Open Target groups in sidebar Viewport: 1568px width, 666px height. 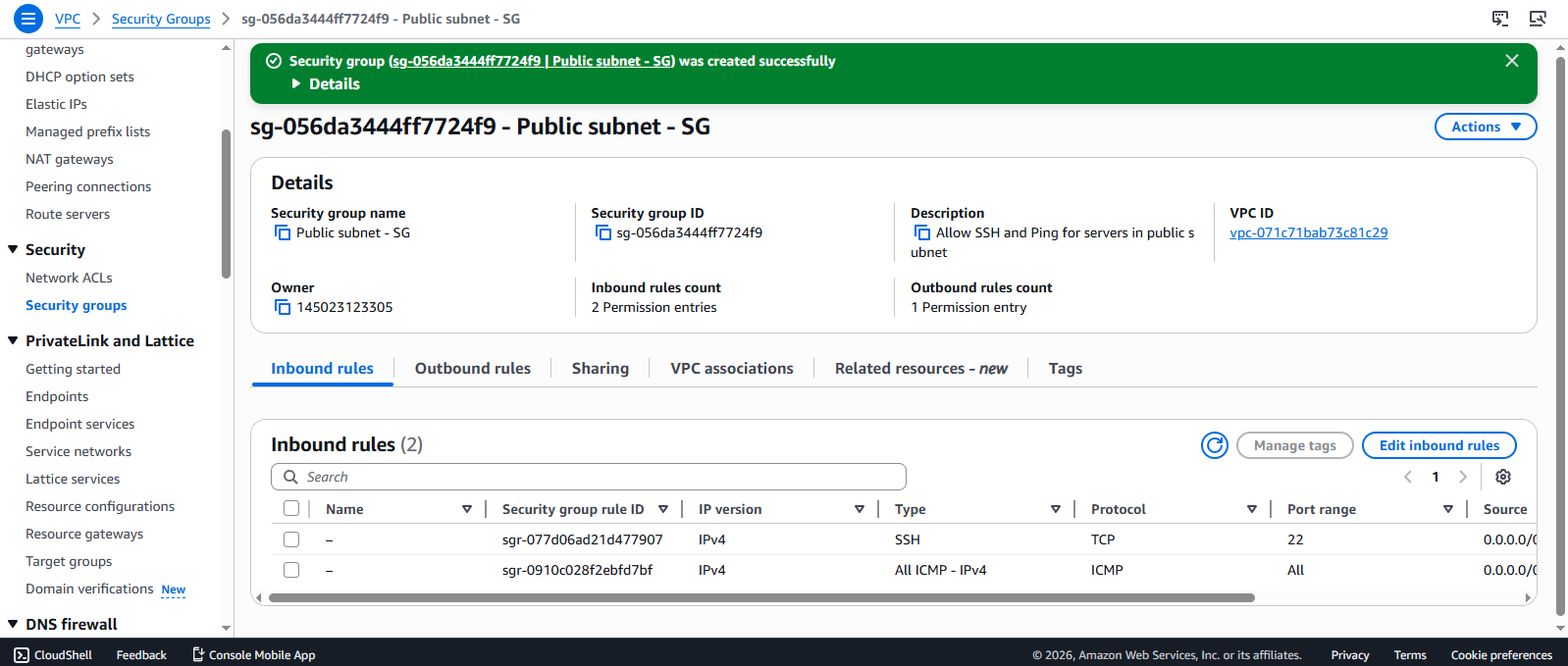click(69, 561)
